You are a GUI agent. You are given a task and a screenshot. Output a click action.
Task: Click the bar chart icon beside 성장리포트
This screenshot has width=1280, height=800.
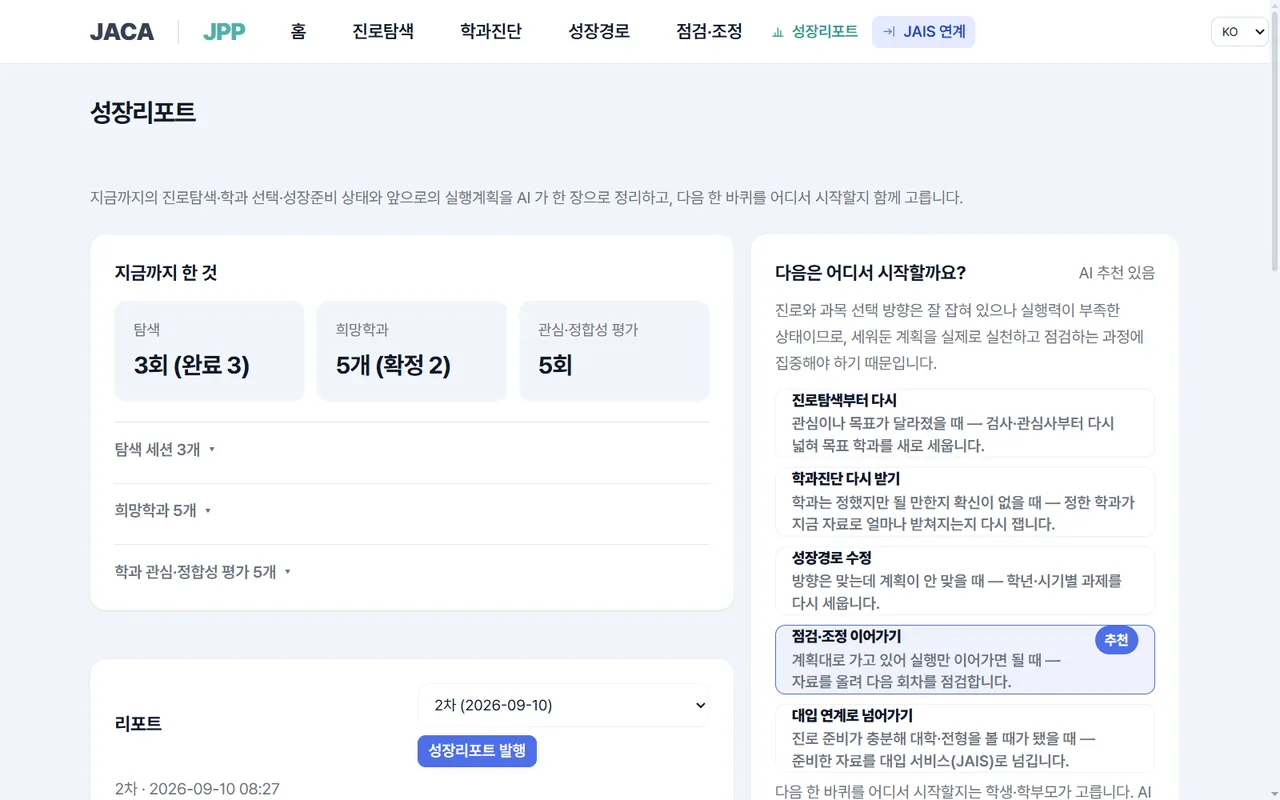pyautogui.click(x=778, y=32)
